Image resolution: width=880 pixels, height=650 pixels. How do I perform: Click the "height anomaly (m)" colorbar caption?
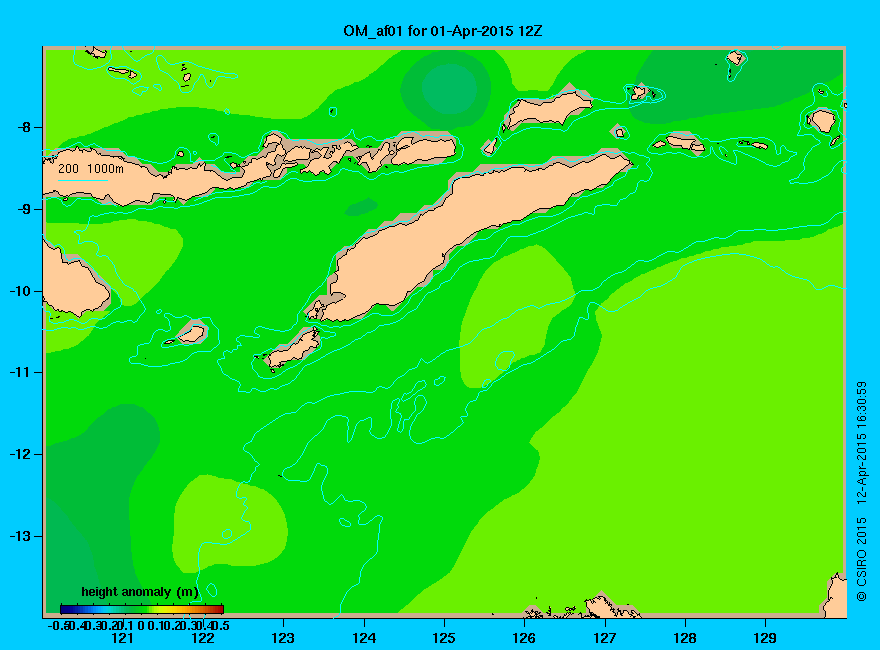coord(140,592)
